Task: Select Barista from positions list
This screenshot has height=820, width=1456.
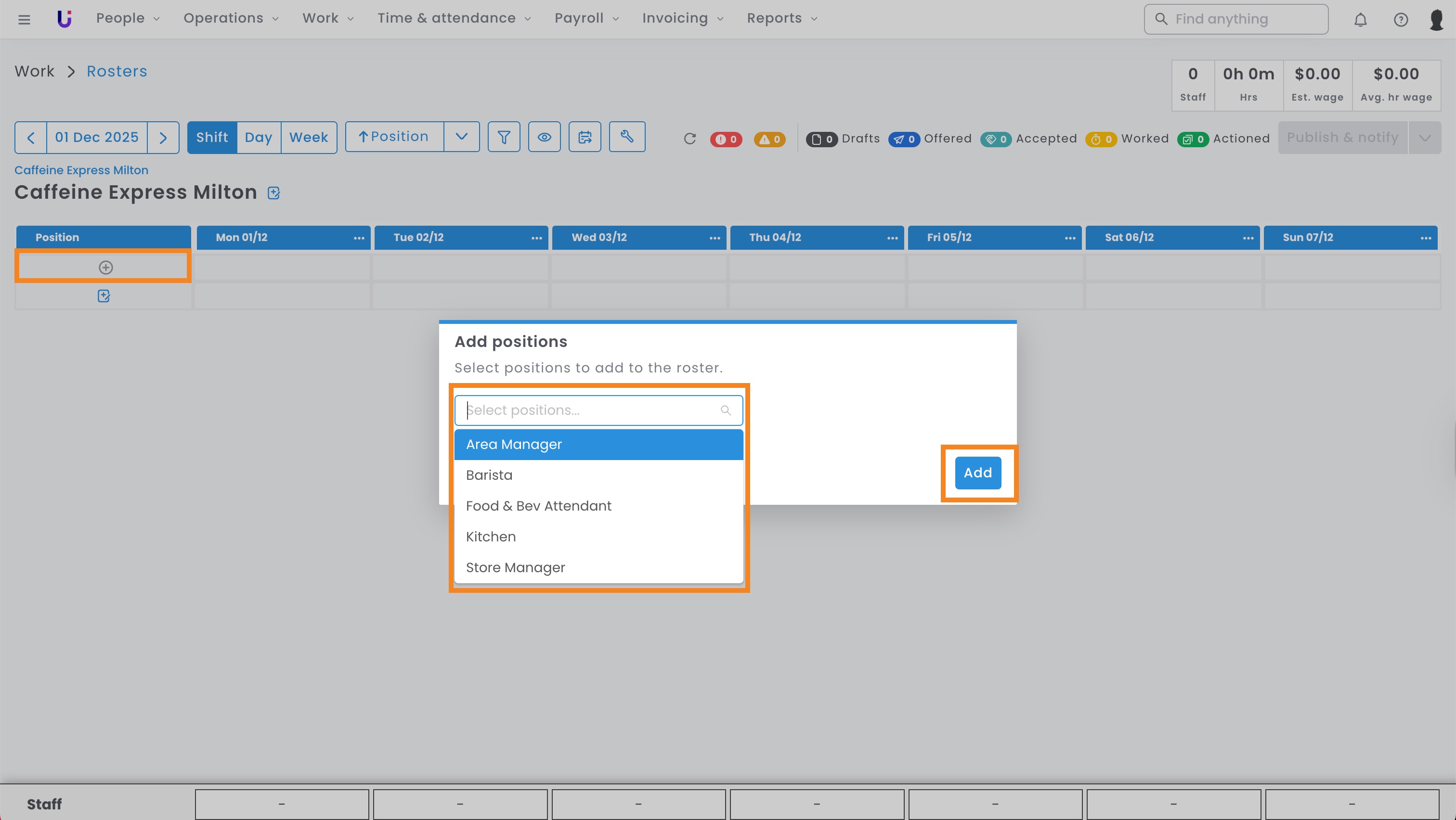Action: 489,475
